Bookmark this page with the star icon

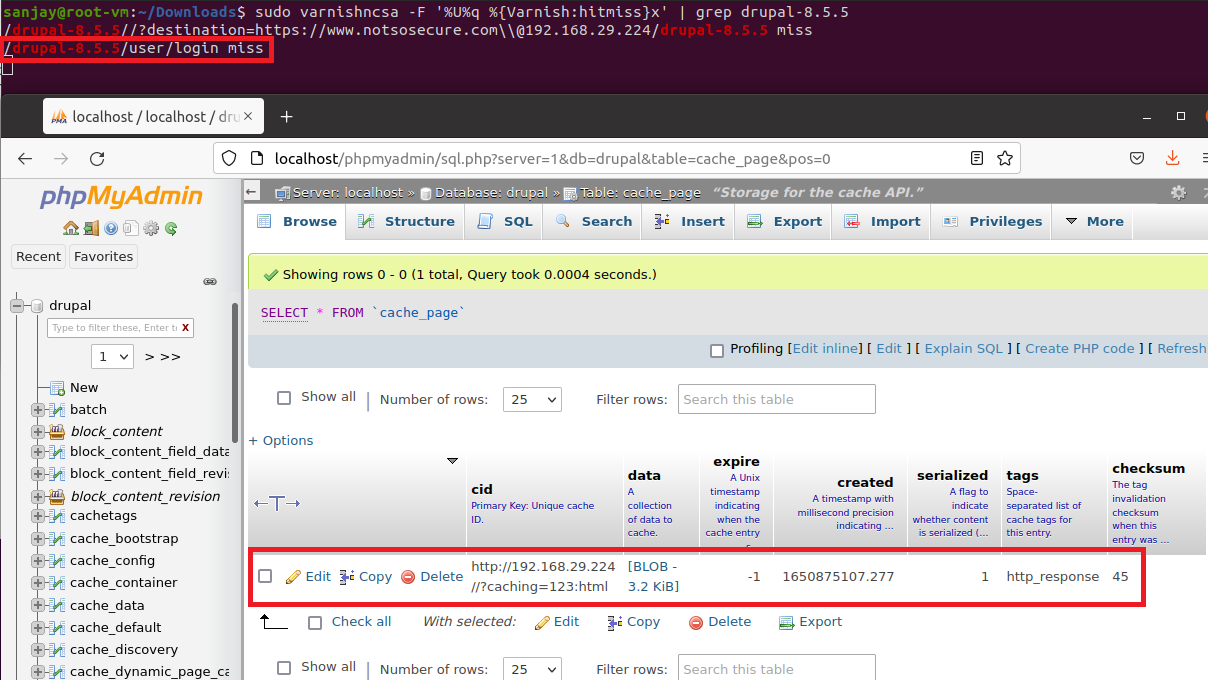tap(1004, 158)
